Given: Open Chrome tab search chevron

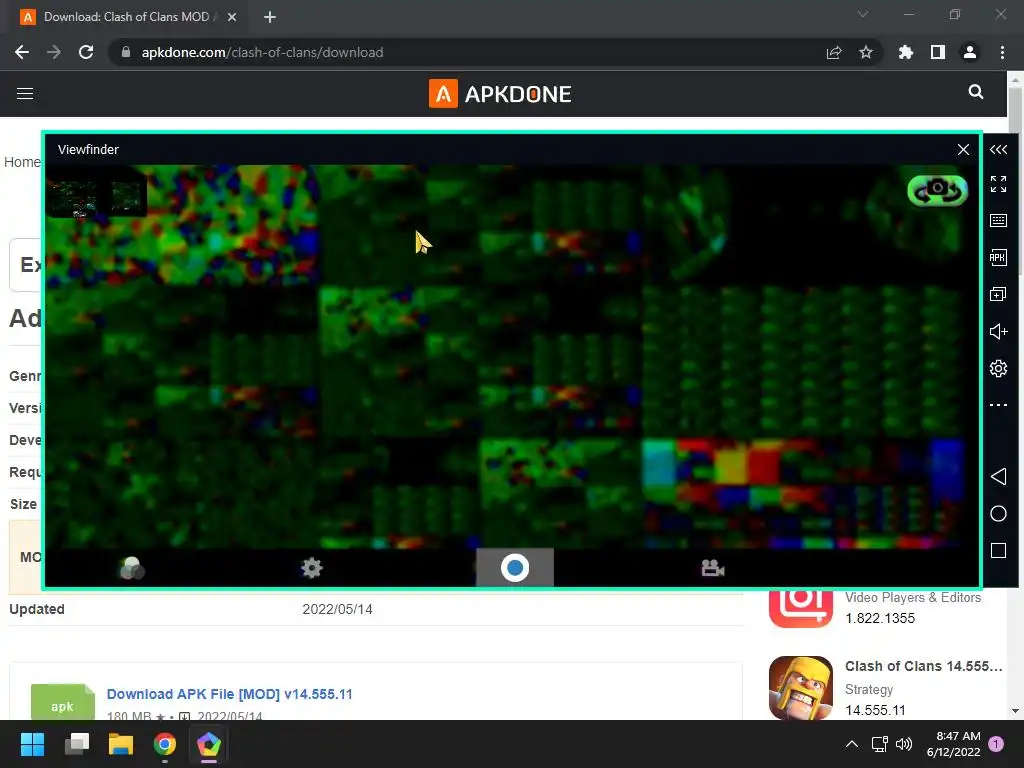Looking at the screenshot, I should click(863, 14).
